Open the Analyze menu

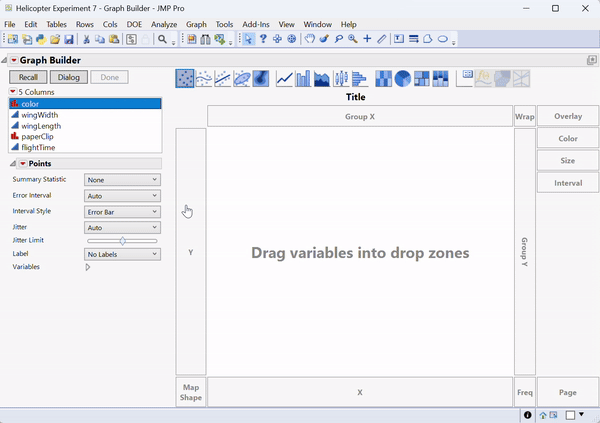click(x=163, y=24)
